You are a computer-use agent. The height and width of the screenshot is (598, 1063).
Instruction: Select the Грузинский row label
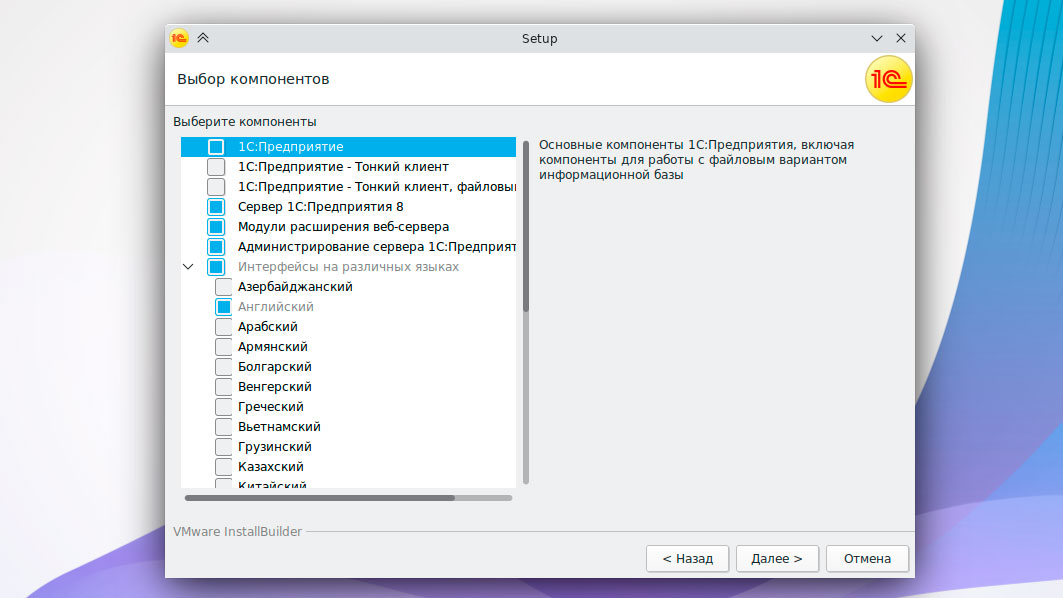275,447
